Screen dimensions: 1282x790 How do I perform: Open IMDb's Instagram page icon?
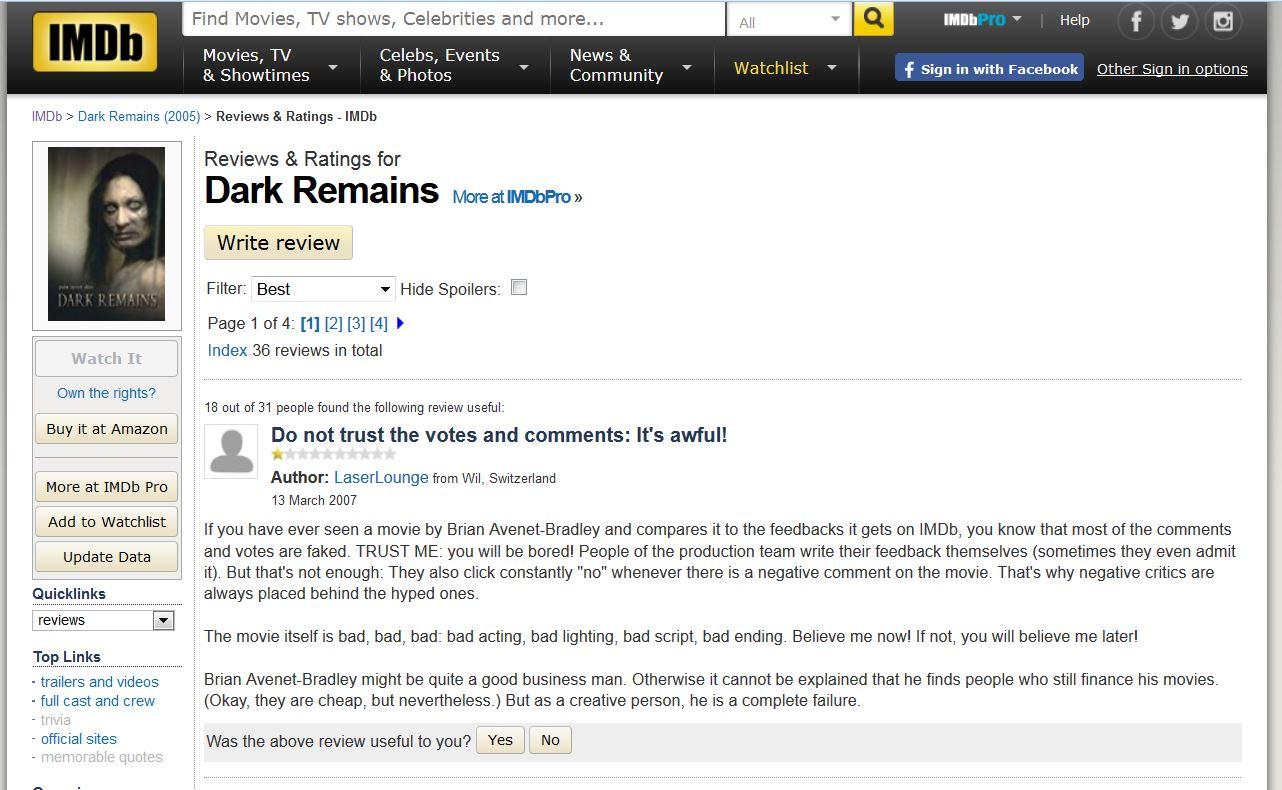point(1222,21)
